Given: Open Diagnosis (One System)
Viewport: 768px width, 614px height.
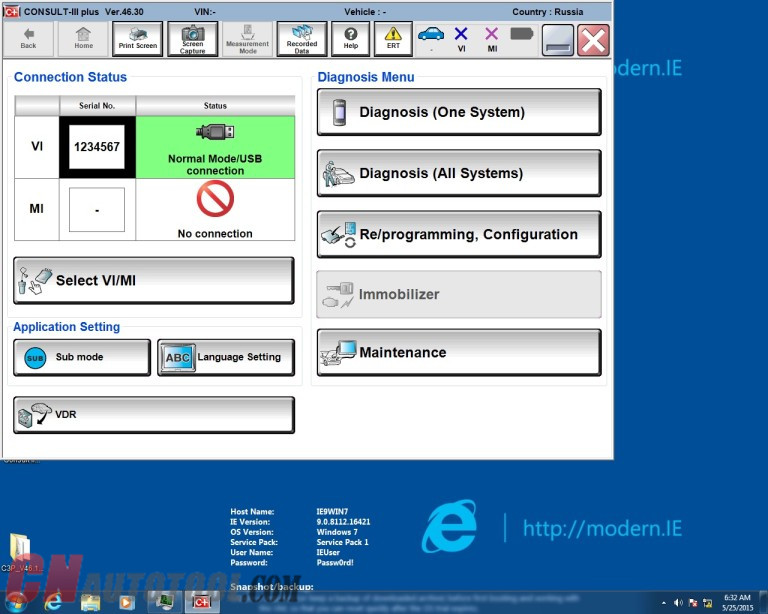Looking at the screenshot, I should point(459,112).
